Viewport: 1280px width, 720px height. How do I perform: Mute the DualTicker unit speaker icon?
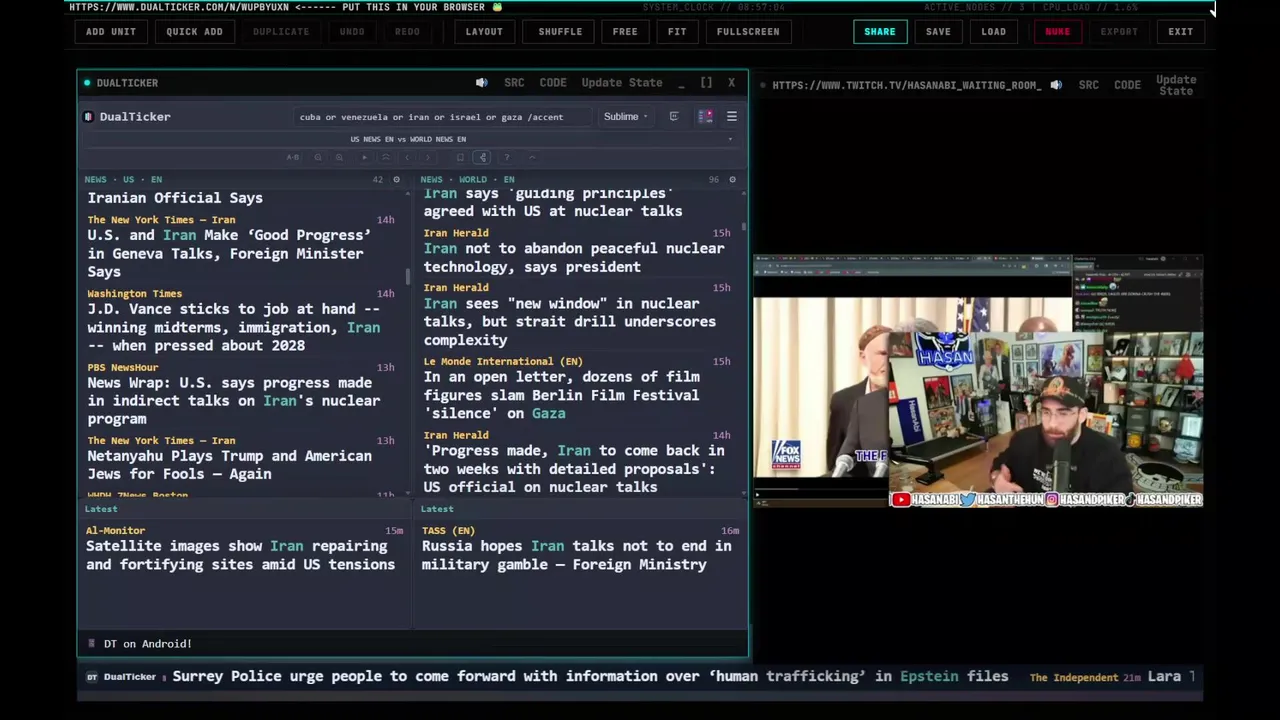(x=481, y=83)
